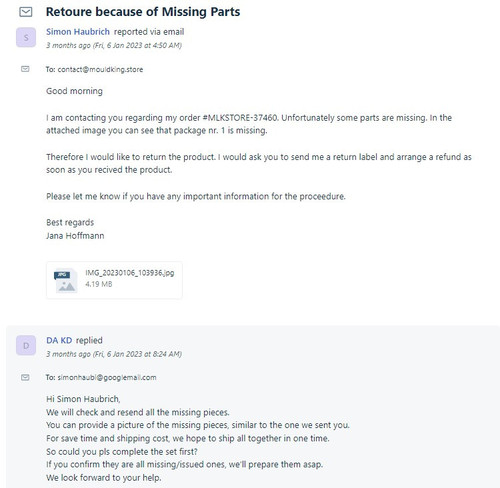The image size is (500, 488).
Task: Open DA KD agent profile link
Action: tap(59, 340)
